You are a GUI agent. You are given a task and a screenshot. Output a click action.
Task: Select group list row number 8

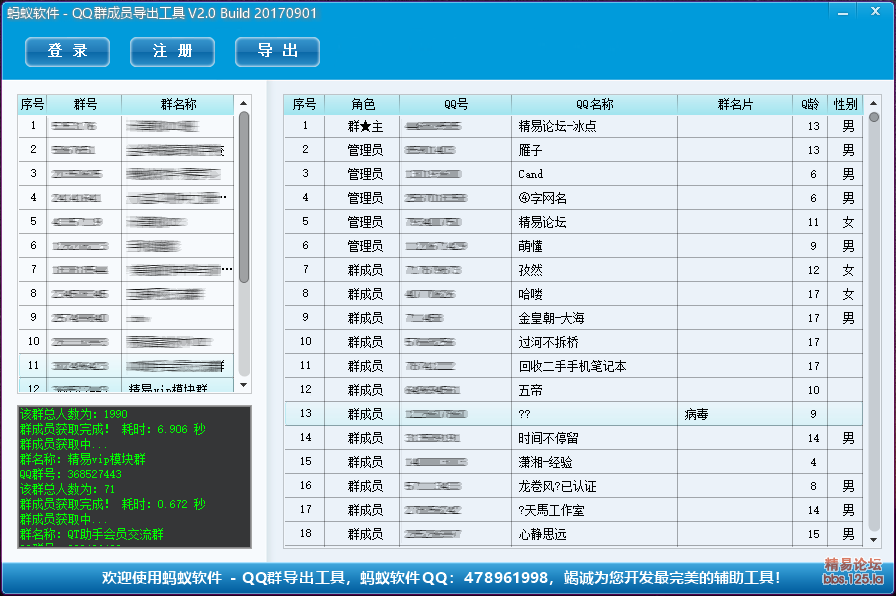pos(126,294)
